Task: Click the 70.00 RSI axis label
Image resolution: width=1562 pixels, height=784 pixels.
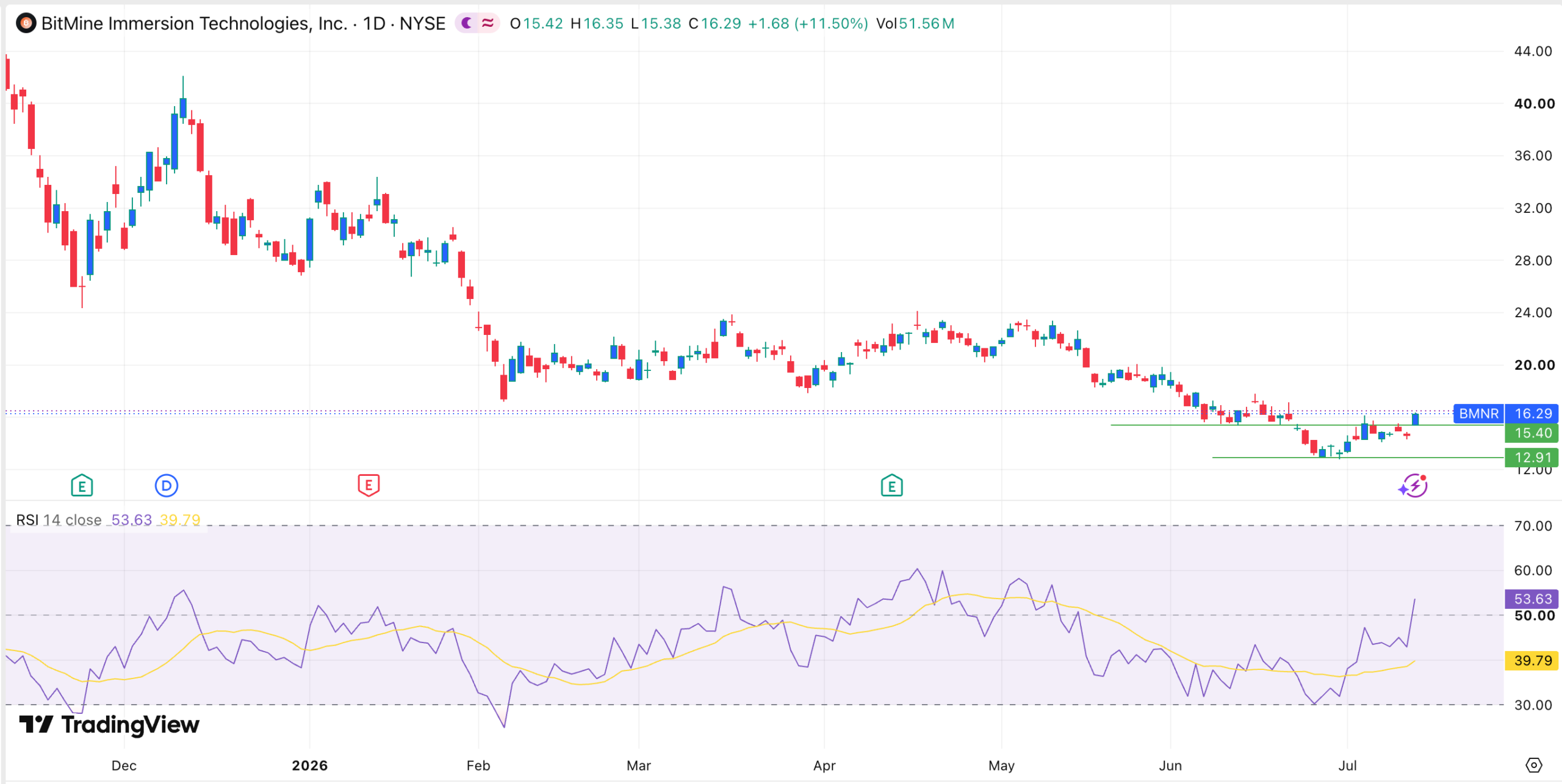Action: point(1533,526)
